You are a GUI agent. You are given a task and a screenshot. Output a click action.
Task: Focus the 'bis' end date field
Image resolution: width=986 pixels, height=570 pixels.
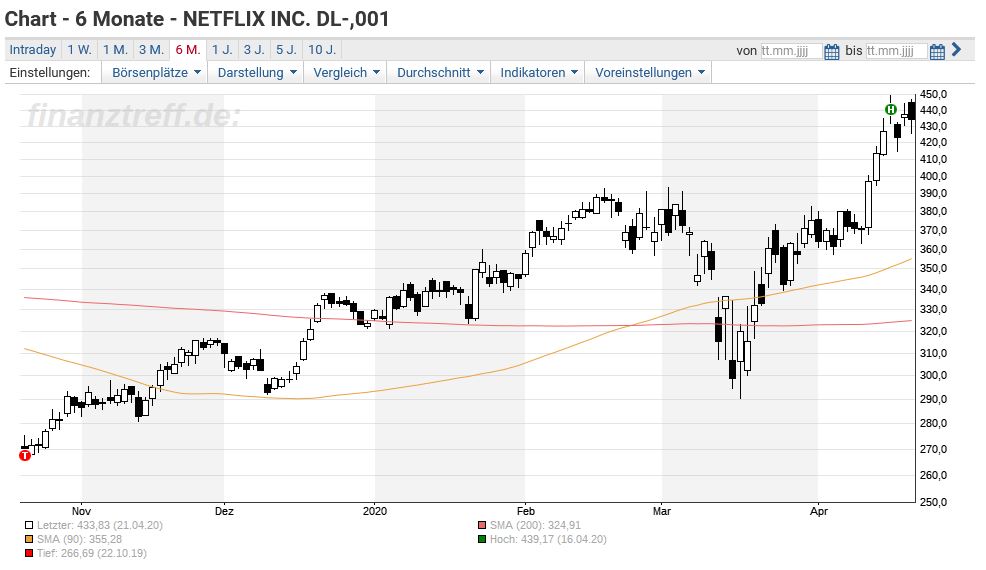[x=896, y=51]
